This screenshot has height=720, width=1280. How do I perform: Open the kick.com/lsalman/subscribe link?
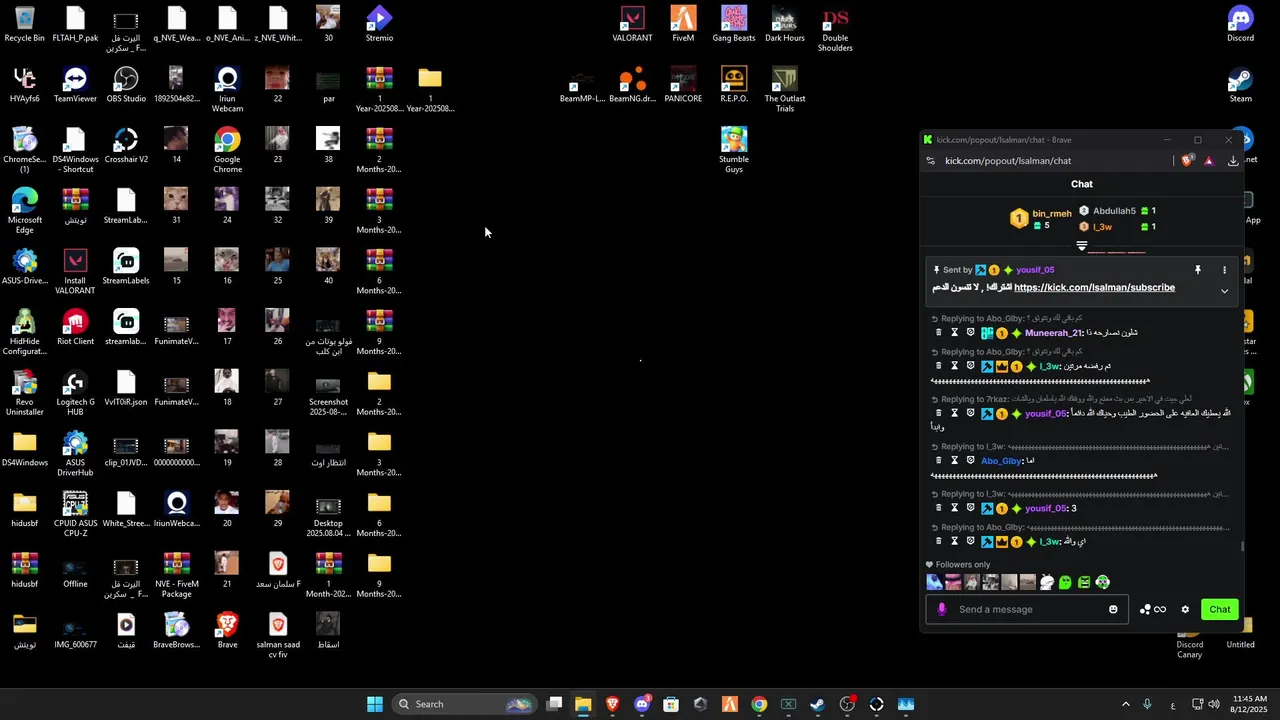[x=1094, y=288]
